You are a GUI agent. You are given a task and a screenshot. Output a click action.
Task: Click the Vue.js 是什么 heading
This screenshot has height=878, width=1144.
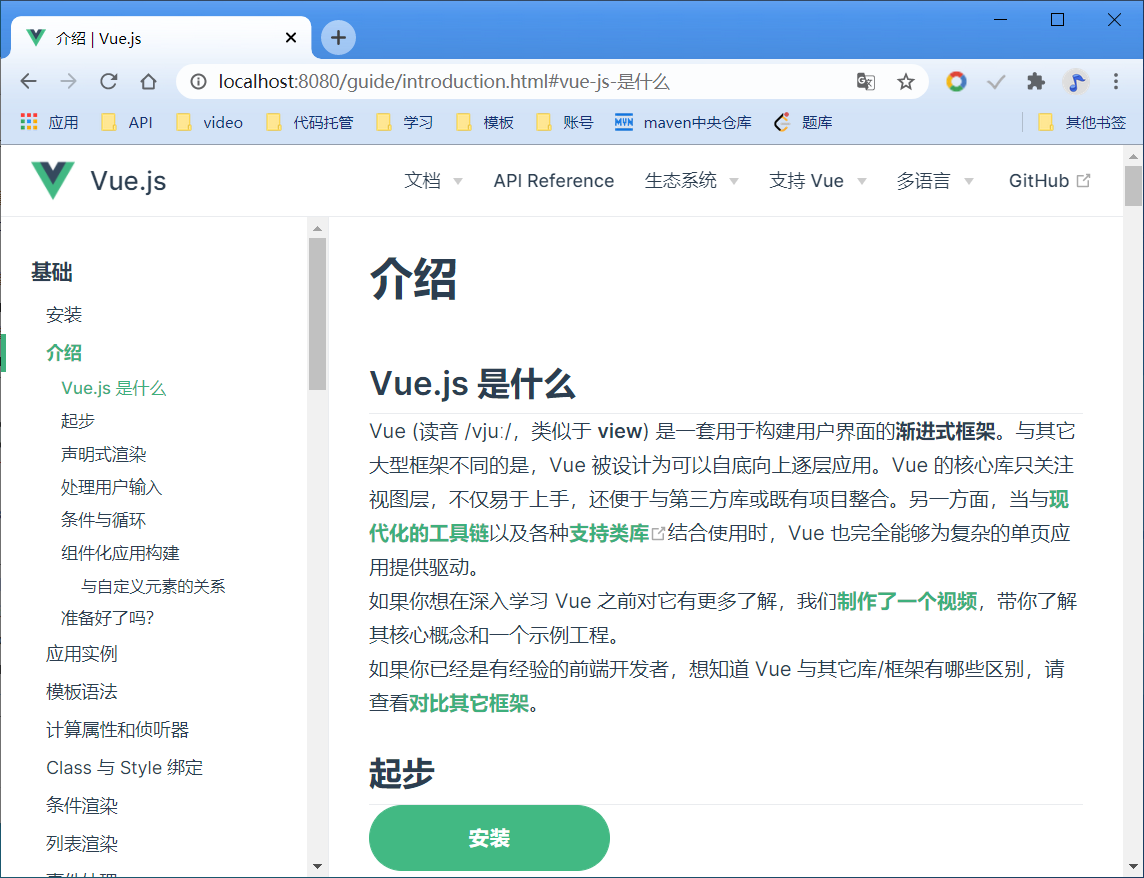473,382
